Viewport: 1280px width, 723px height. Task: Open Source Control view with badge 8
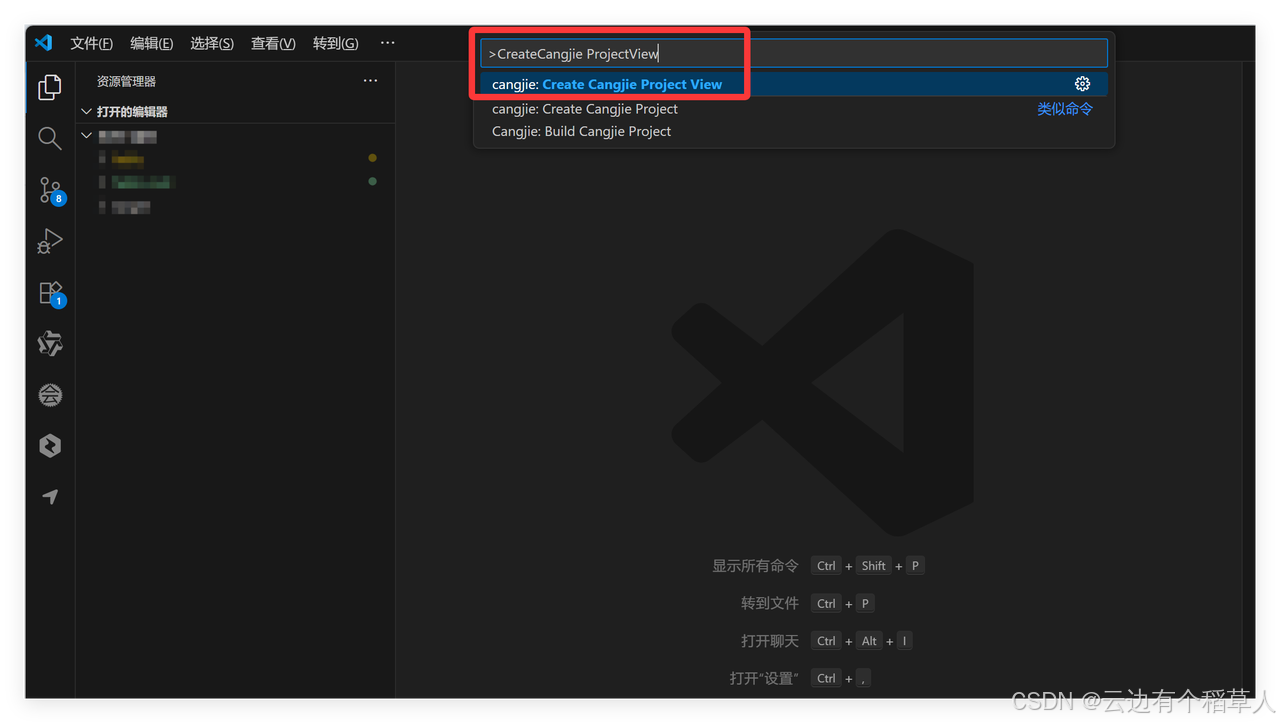[x=50, y=190]
